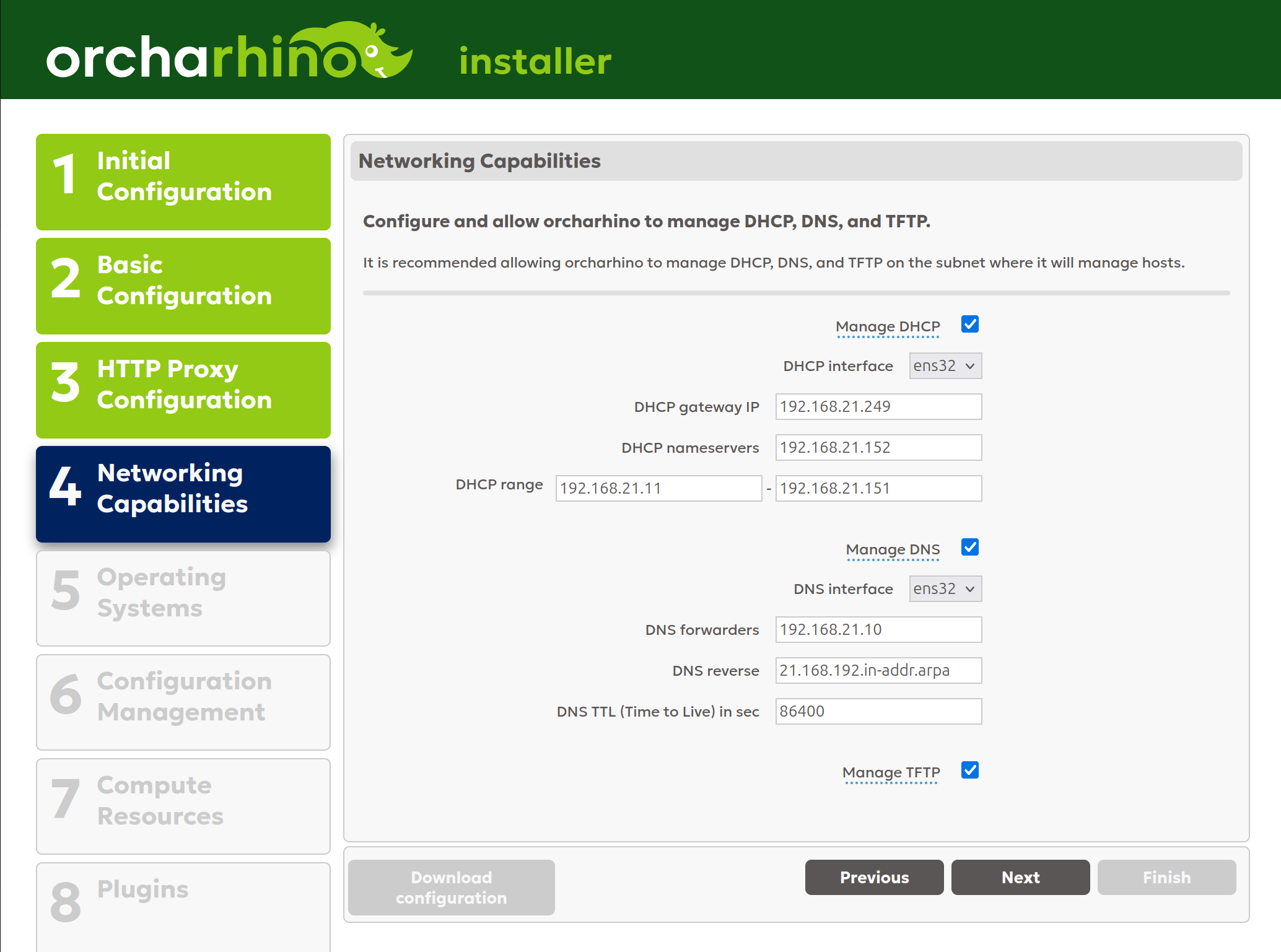Uncheck the Manage DHCP checkbox

[969, 324]
